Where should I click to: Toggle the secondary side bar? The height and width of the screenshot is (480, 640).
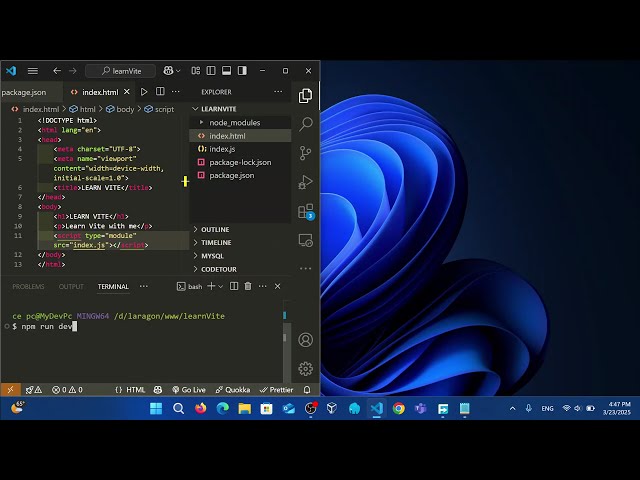pos(242,71)
